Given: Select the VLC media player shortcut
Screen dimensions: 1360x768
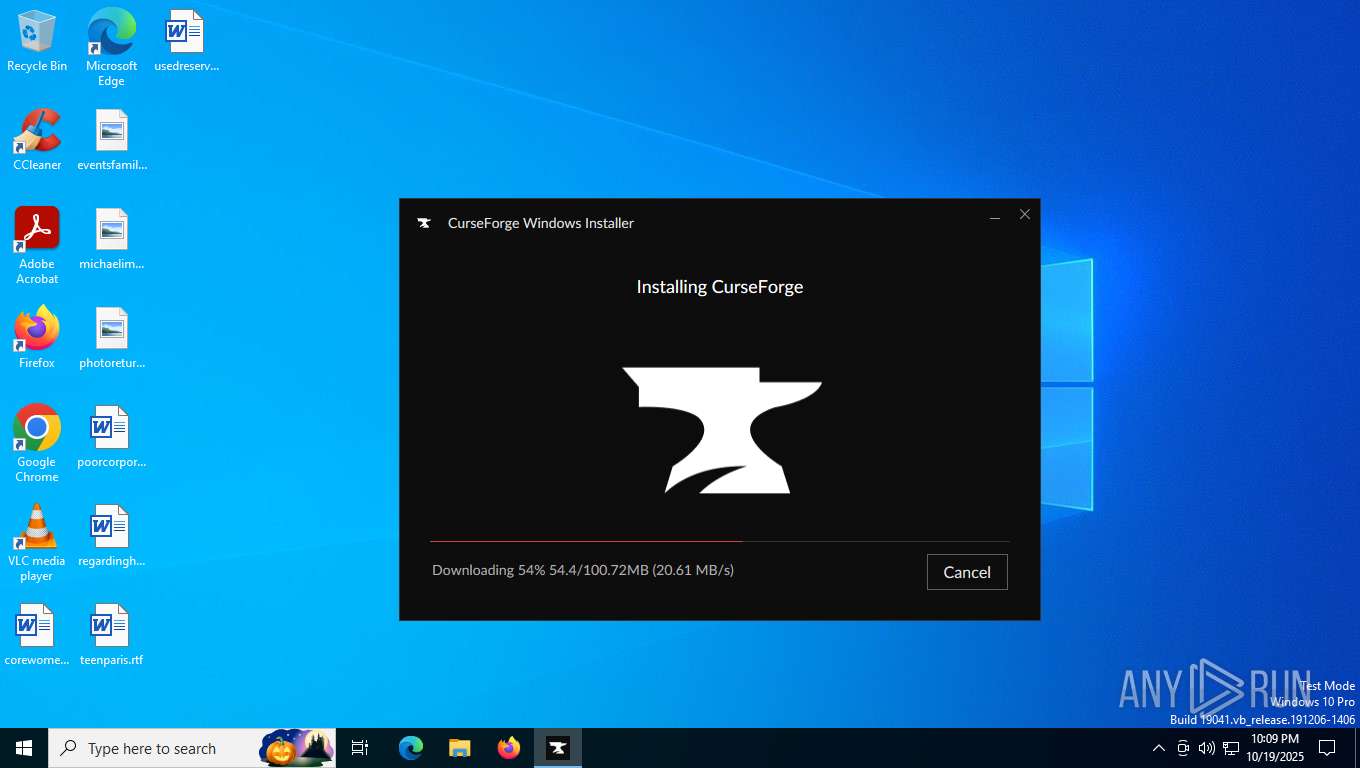Looking at the screenshot, I should click(x=37, y=543).
